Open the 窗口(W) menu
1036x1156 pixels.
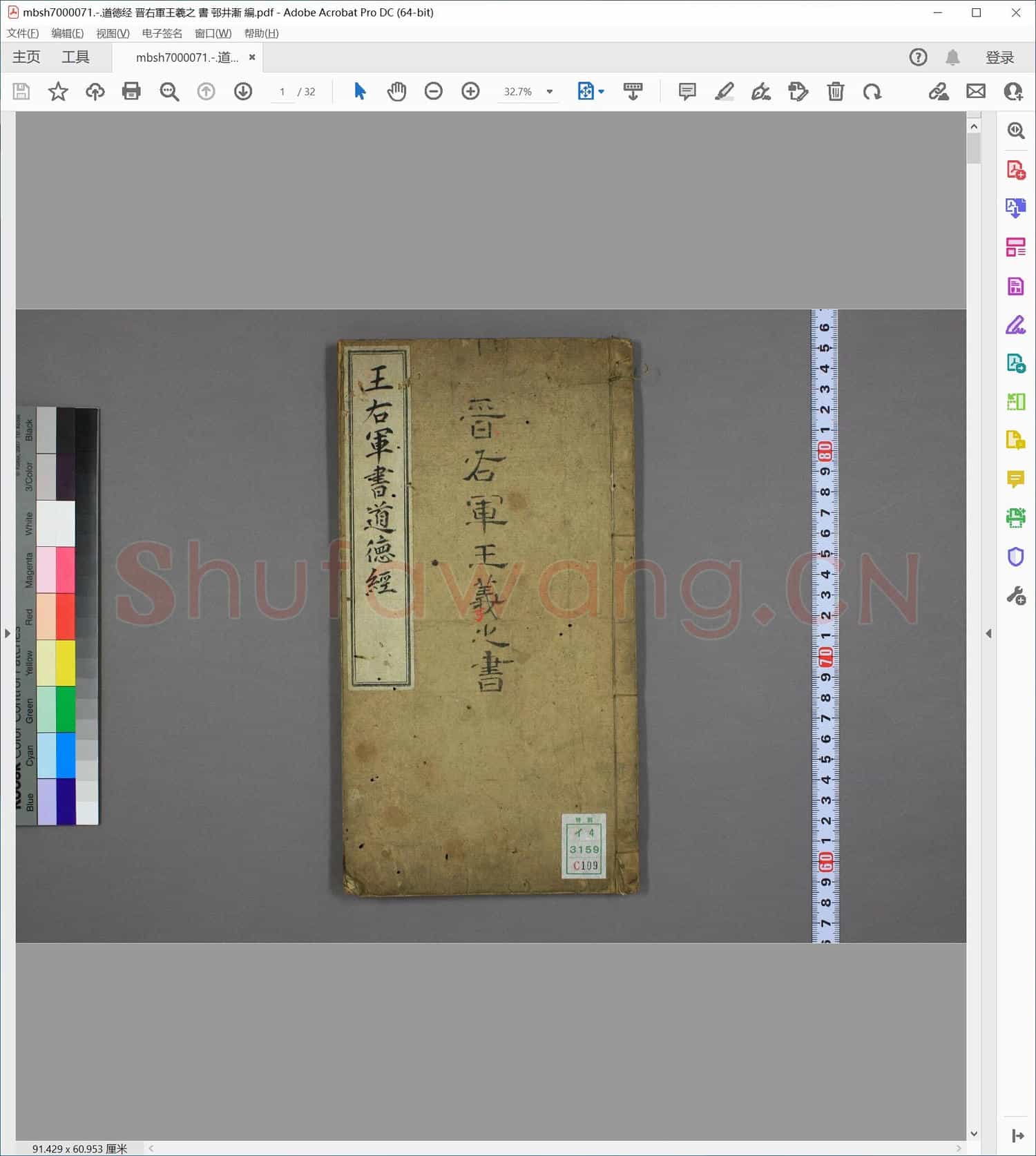coord(213,33)
